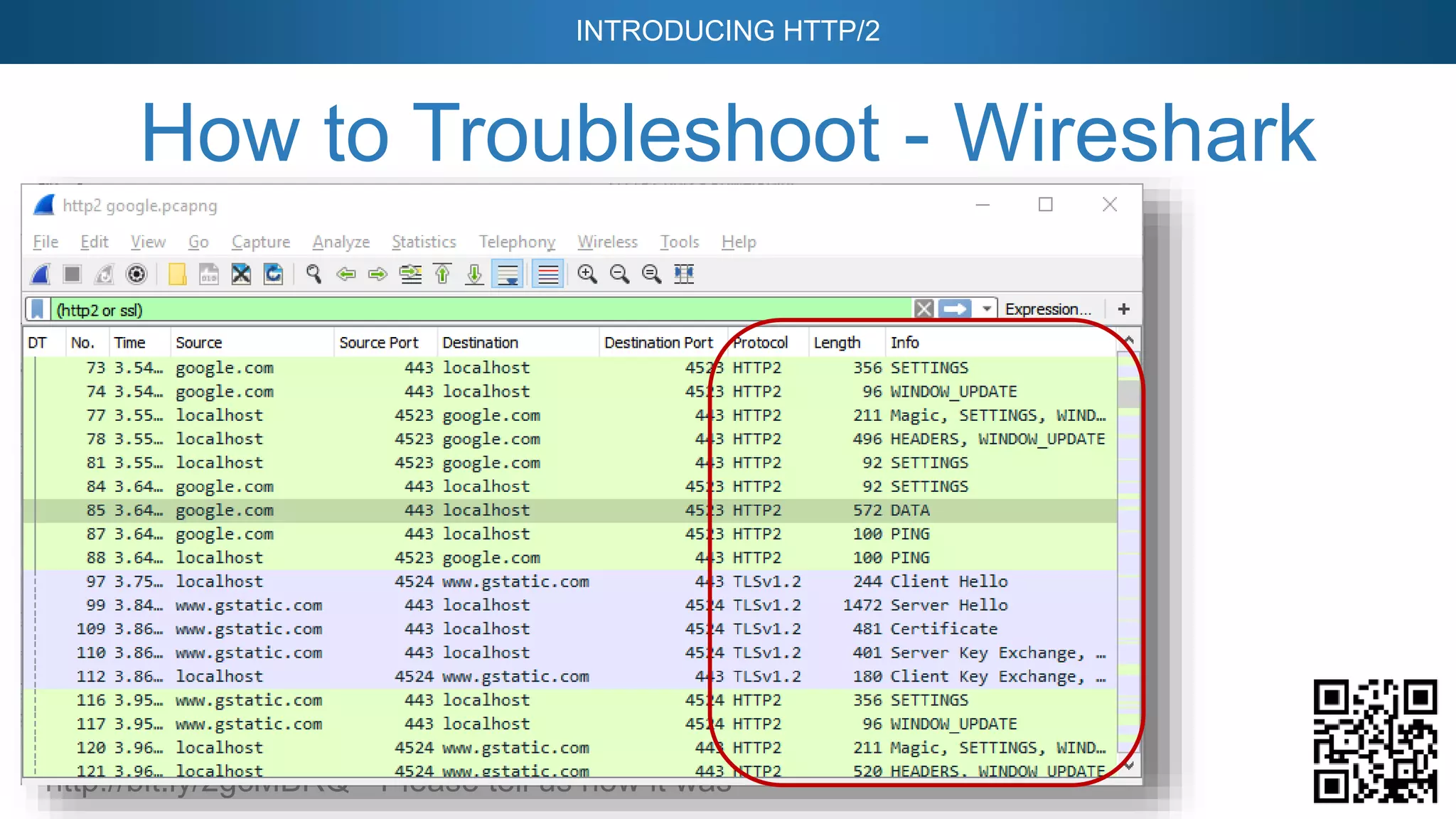Click the Expression... button
This screenshot has width=1456, height=819.
[1048, 309]
